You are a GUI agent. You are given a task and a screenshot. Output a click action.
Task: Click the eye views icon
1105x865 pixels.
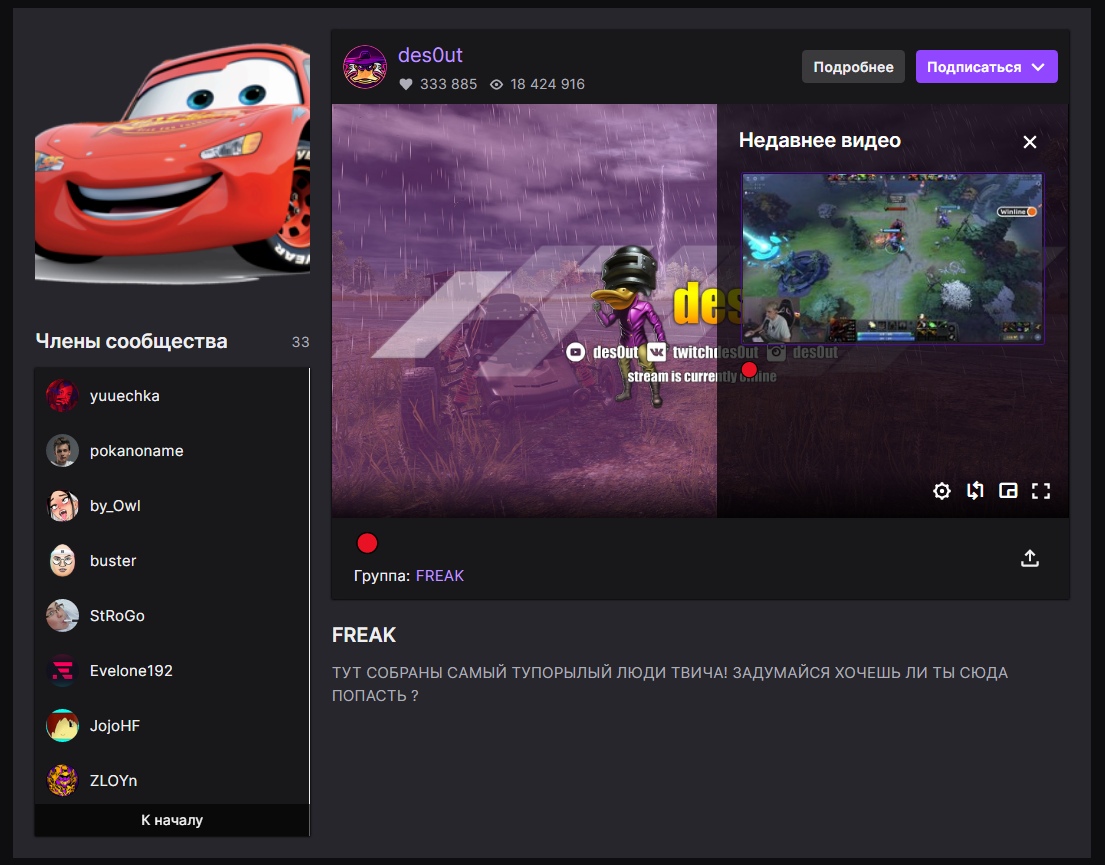(x=496, y=85)
